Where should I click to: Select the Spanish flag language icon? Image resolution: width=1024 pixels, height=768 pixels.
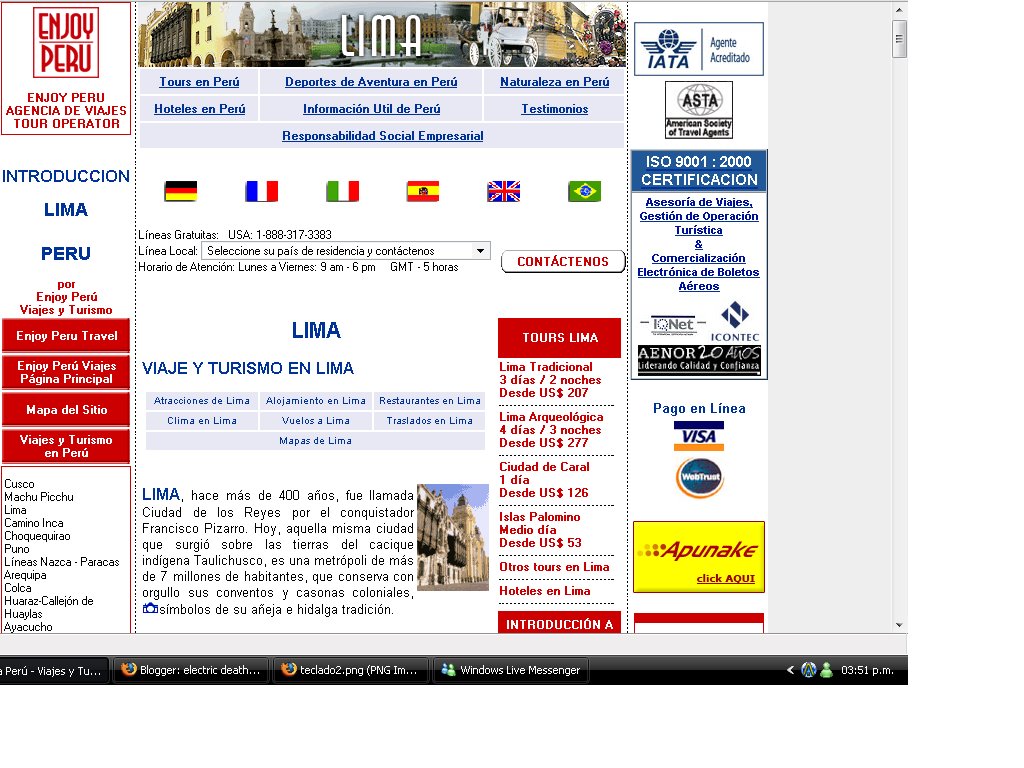(x=423, y=191)
